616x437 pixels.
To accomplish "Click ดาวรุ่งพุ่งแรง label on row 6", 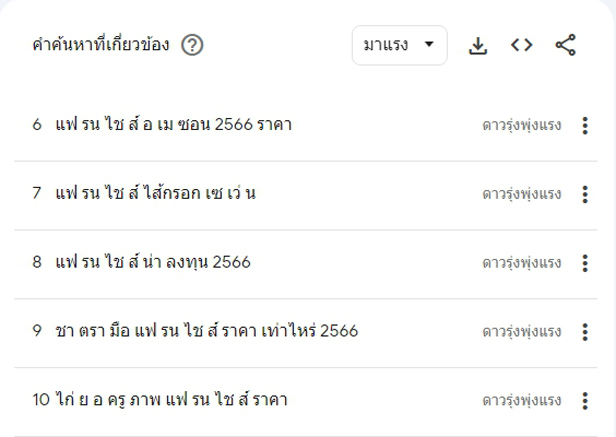I will tap(521, 125).
